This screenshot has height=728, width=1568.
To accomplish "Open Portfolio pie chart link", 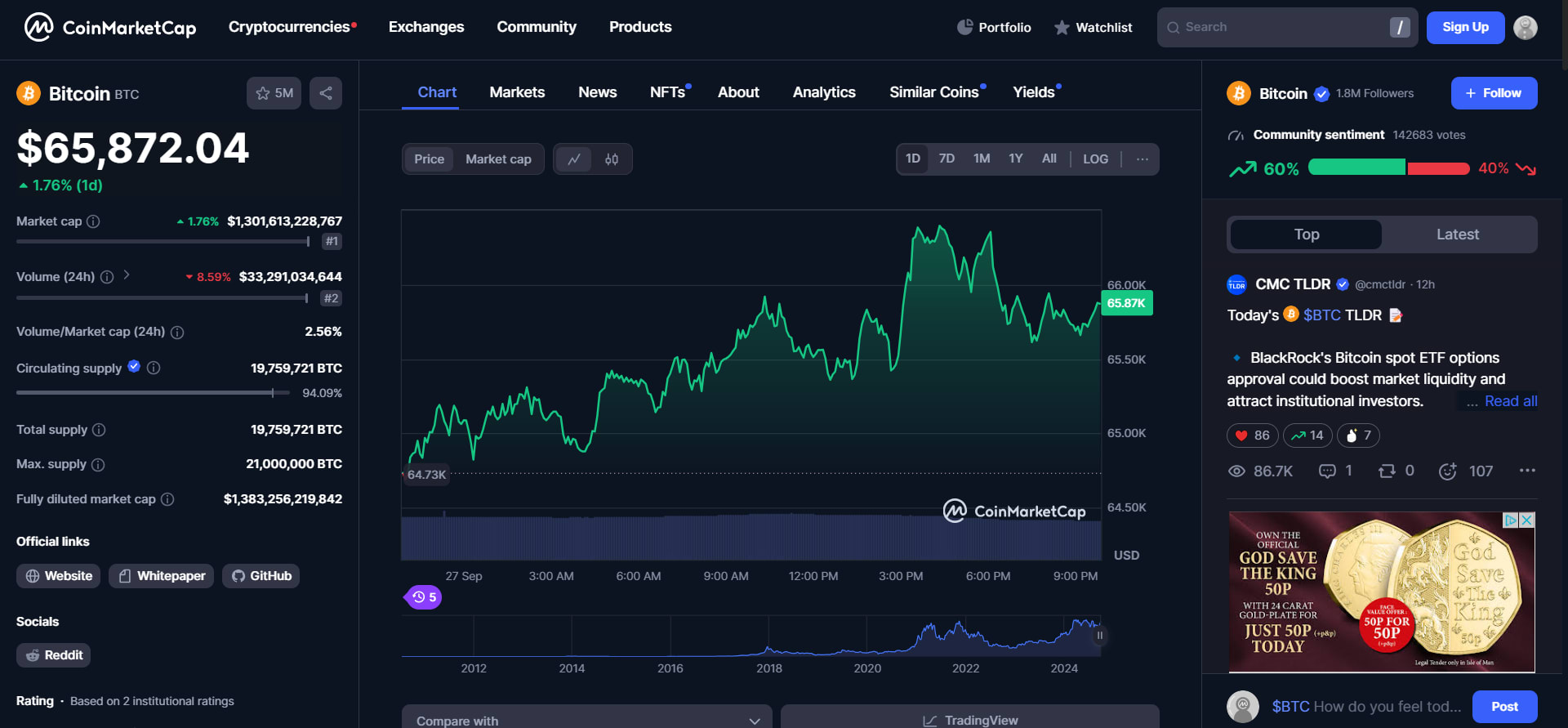I will pyautogui.click(x=994, y=27).
